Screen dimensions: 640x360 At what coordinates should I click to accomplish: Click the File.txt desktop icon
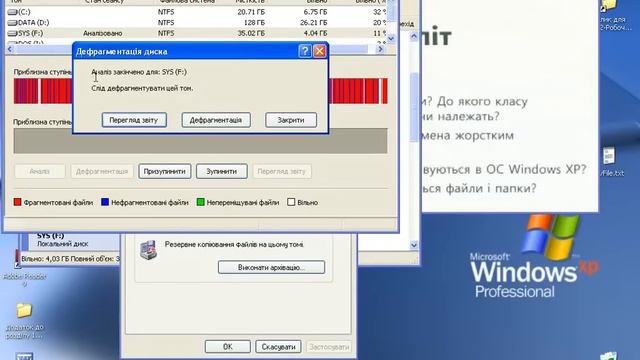609,157
